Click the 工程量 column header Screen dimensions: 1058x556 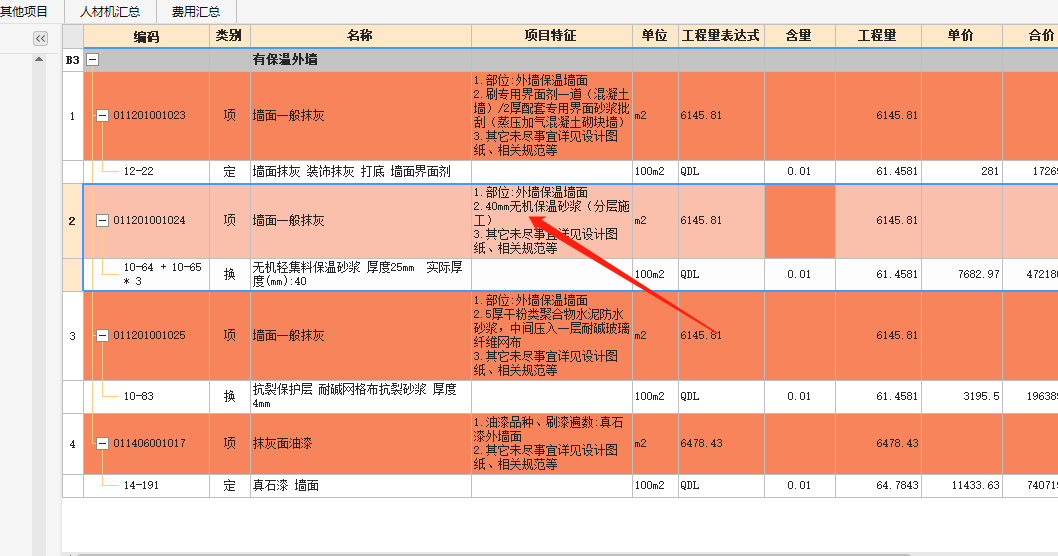pyautogui.click(x=878, y=36)
